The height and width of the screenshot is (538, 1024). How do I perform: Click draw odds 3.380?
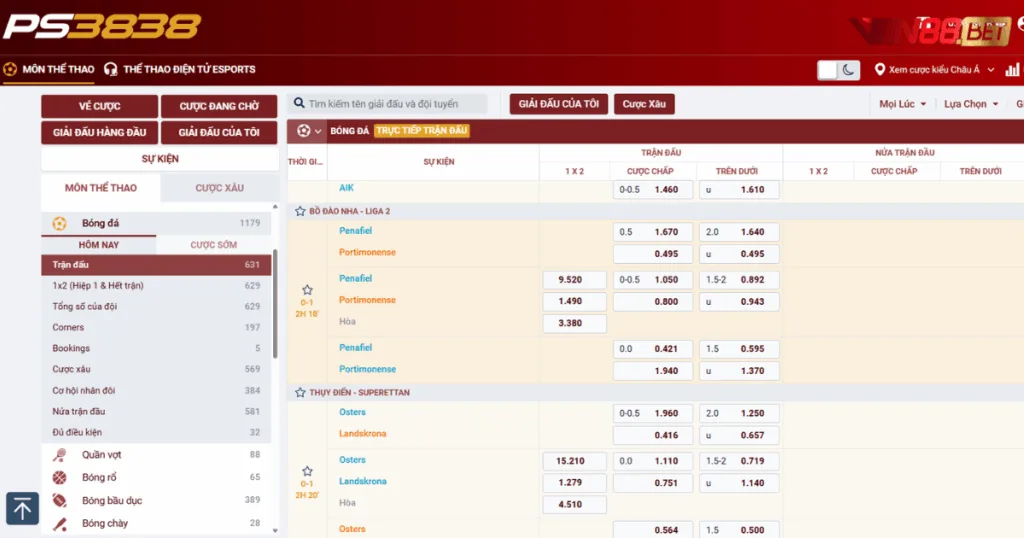(574, 323)
